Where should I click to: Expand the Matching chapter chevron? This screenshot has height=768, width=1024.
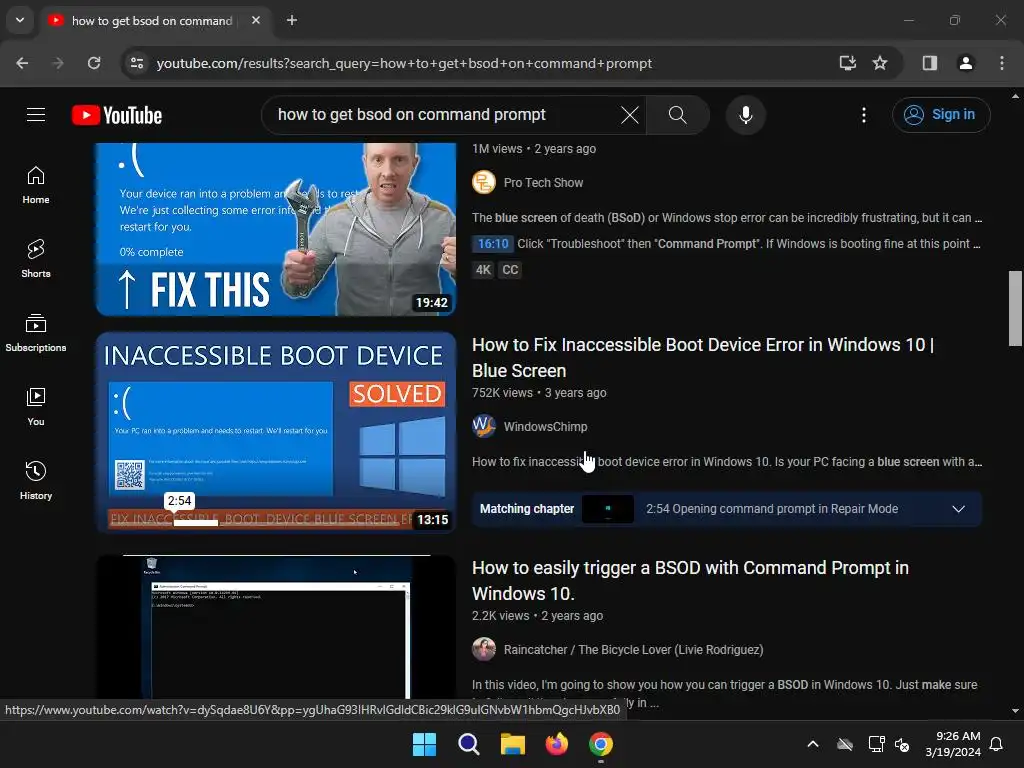tap(958, 509)
